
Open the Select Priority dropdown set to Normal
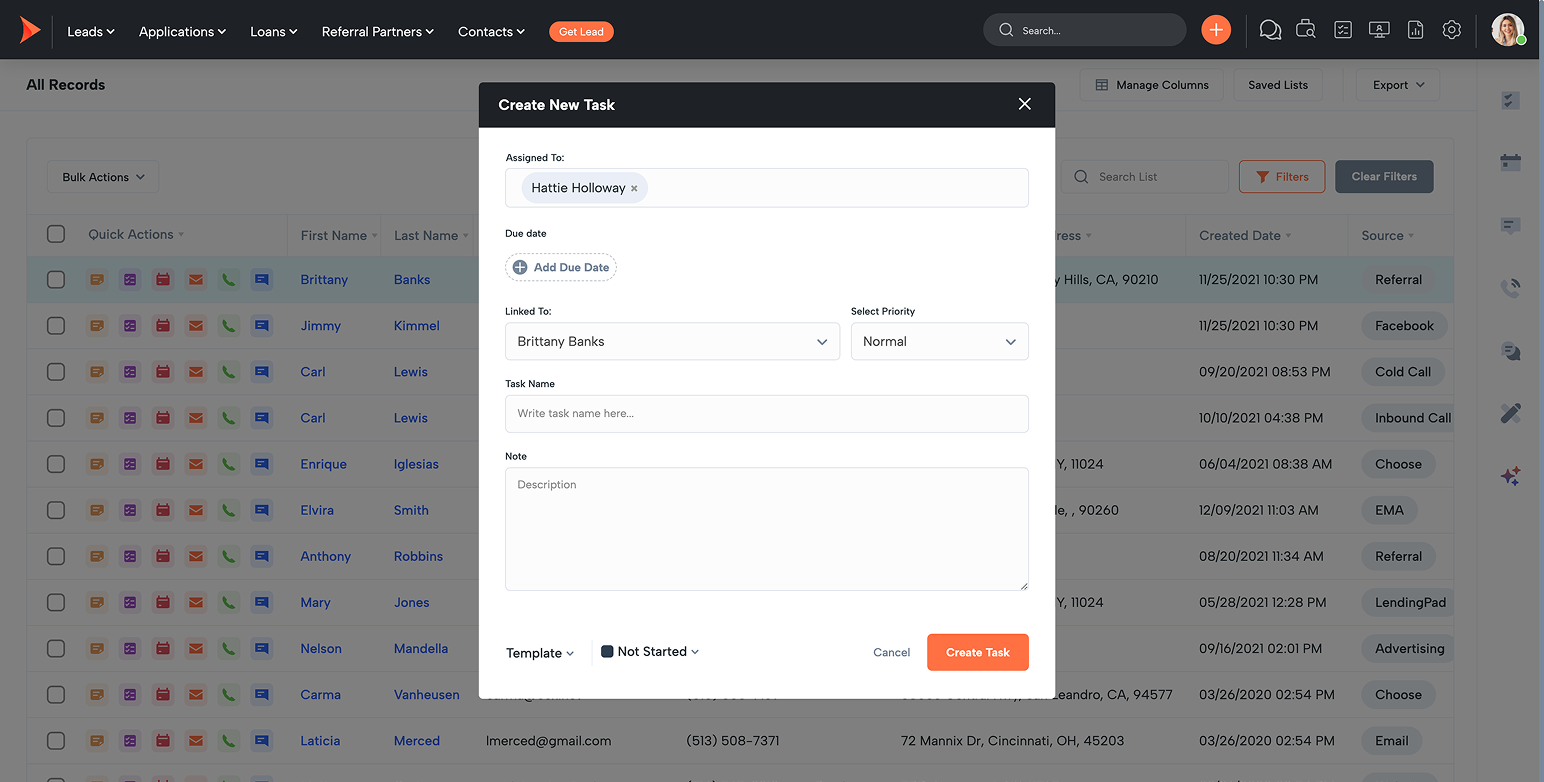tap(939, 341)
